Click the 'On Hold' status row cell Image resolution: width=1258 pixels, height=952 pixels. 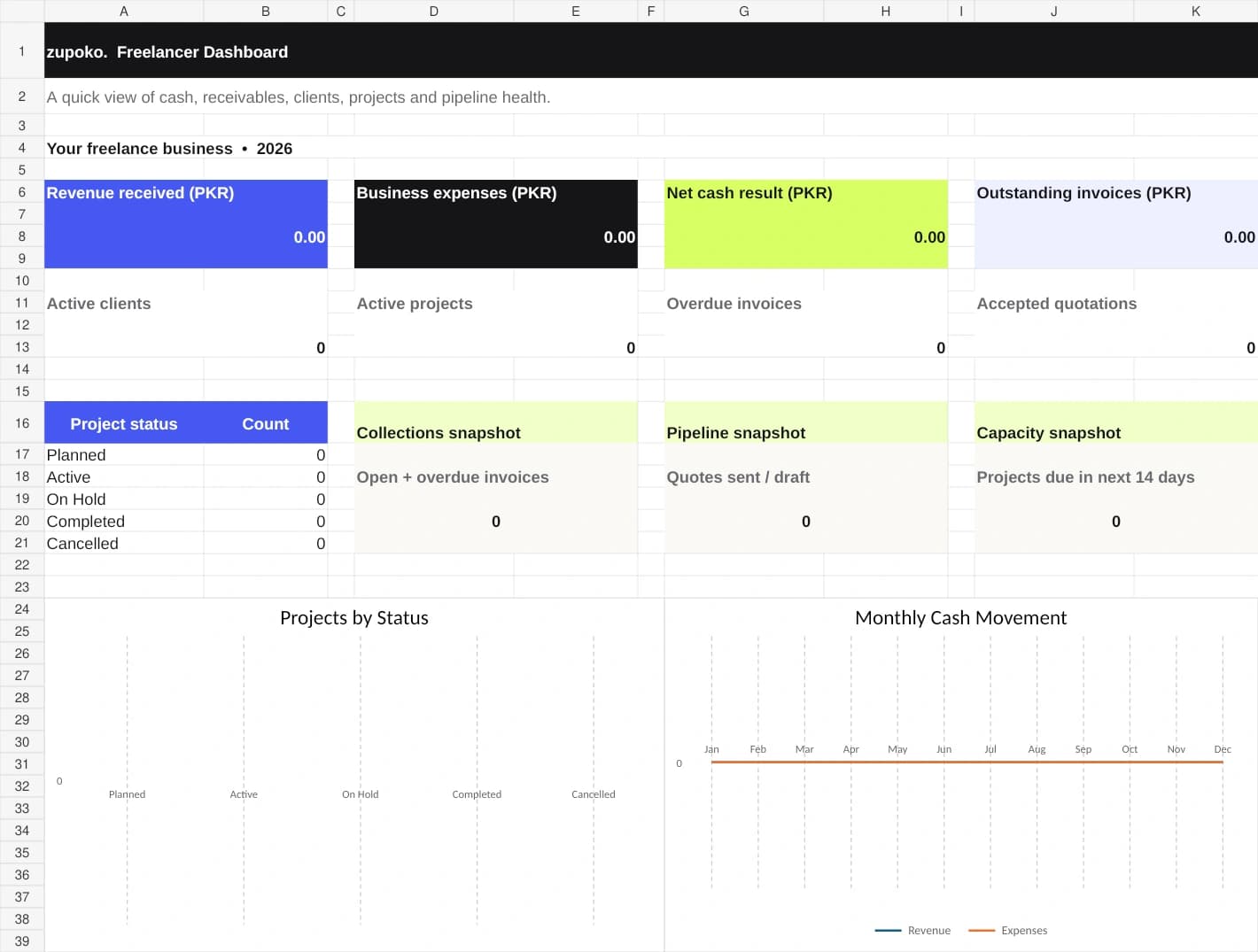(124, 499)
